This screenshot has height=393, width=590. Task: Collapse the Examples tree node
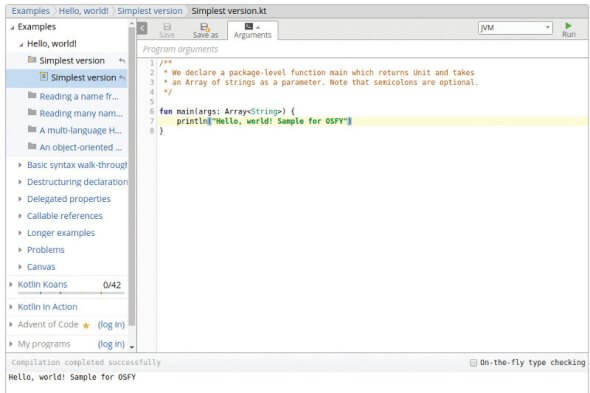pyautogui.click(x=12, y=27)
